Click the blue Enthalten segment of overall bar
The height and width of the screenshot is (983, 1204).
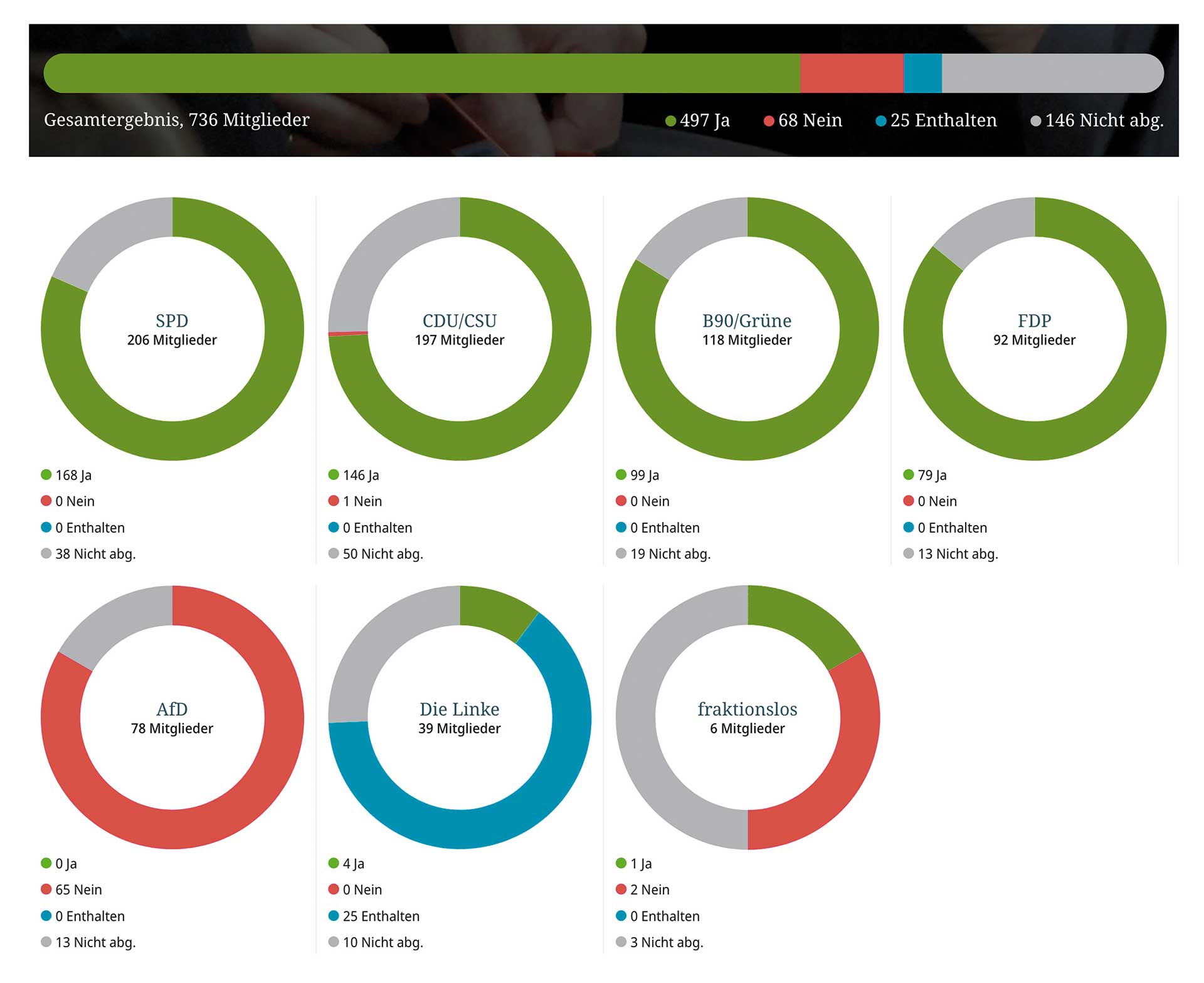[x=922, y=73]
